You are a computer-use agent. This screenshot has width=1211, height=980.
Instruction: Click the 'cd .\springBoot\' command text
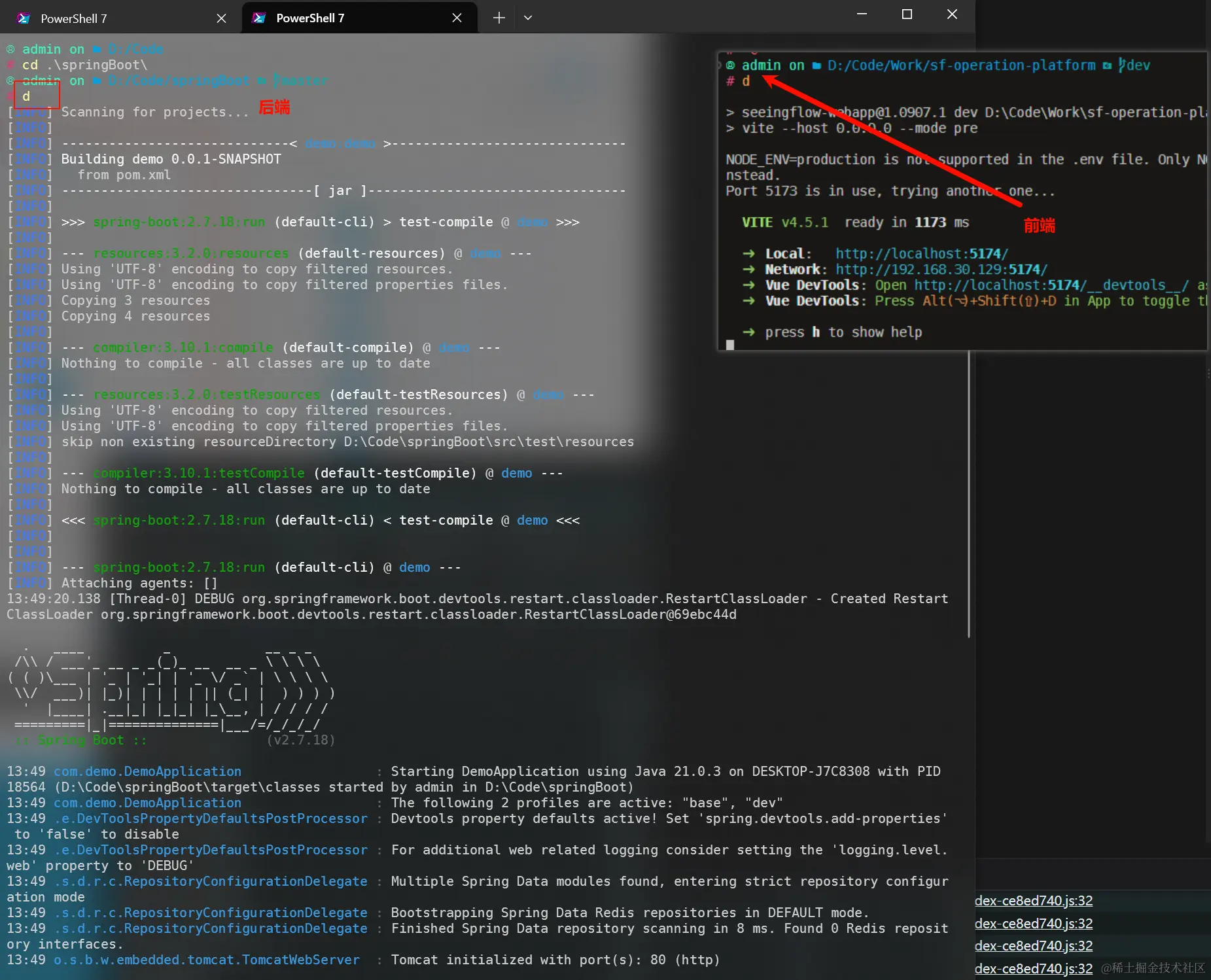click(x=85, y=65)
